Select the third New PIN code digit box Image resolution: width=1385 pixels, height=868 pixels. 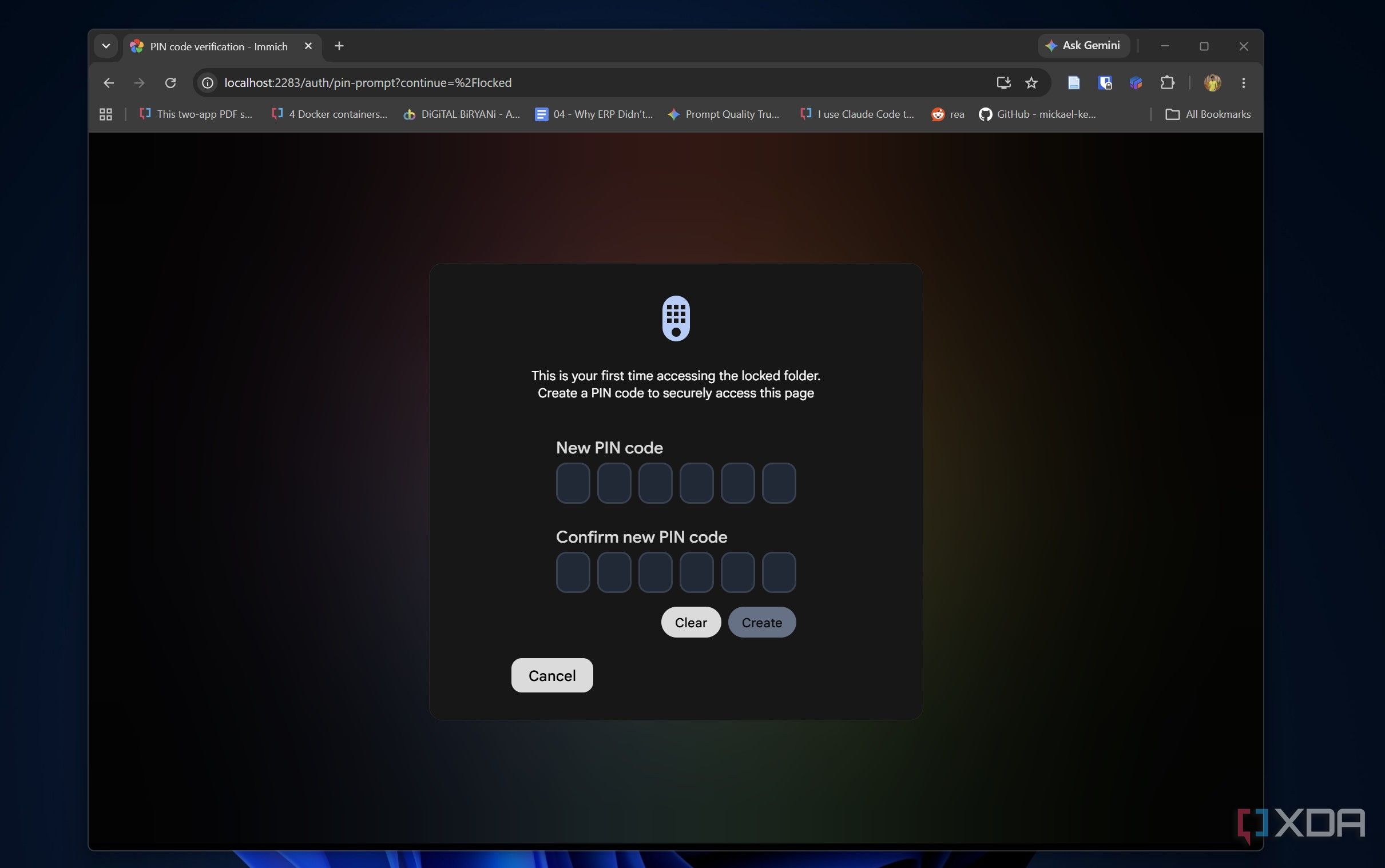[655, 483]
